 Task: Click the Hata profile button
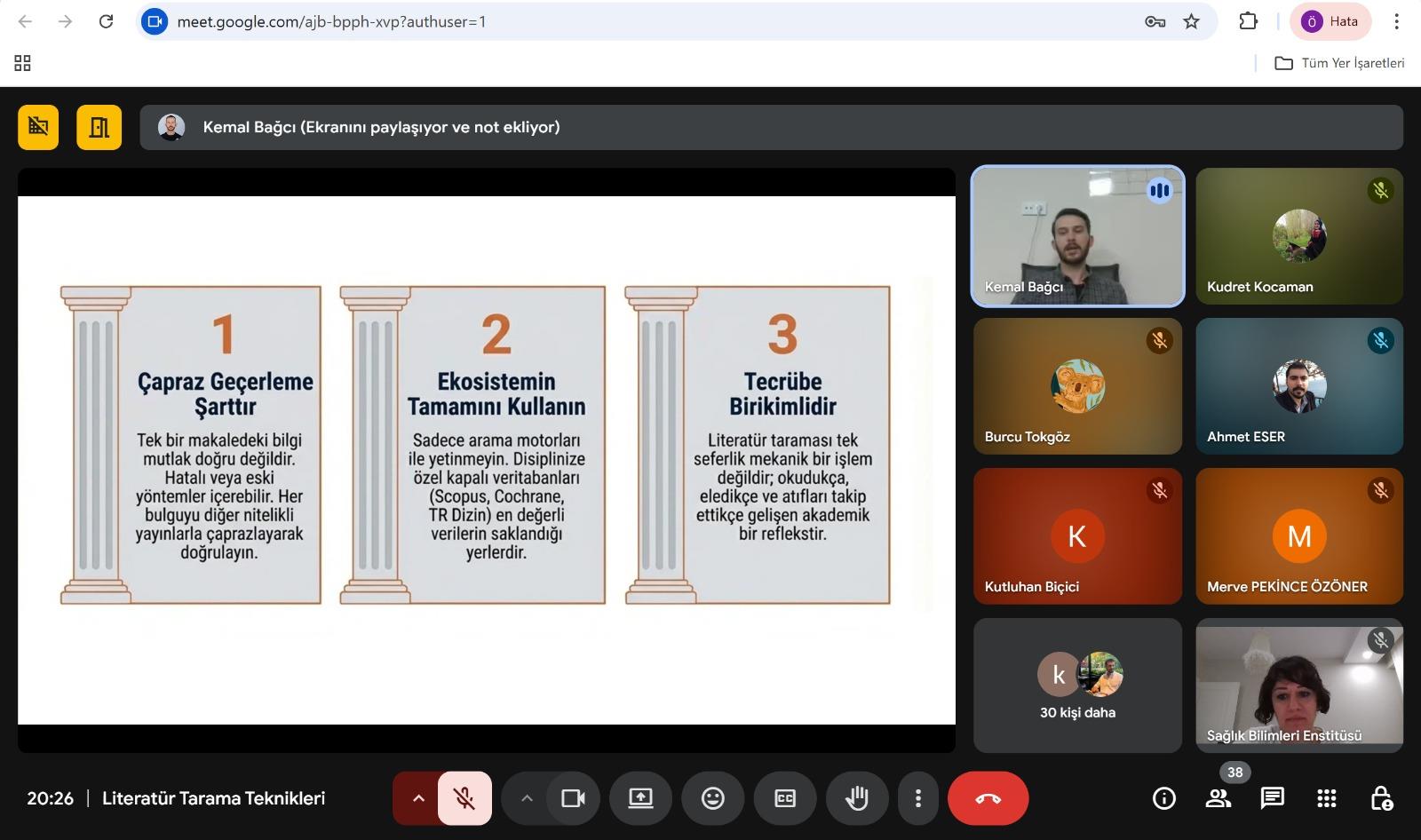[x=1330, y=21]
